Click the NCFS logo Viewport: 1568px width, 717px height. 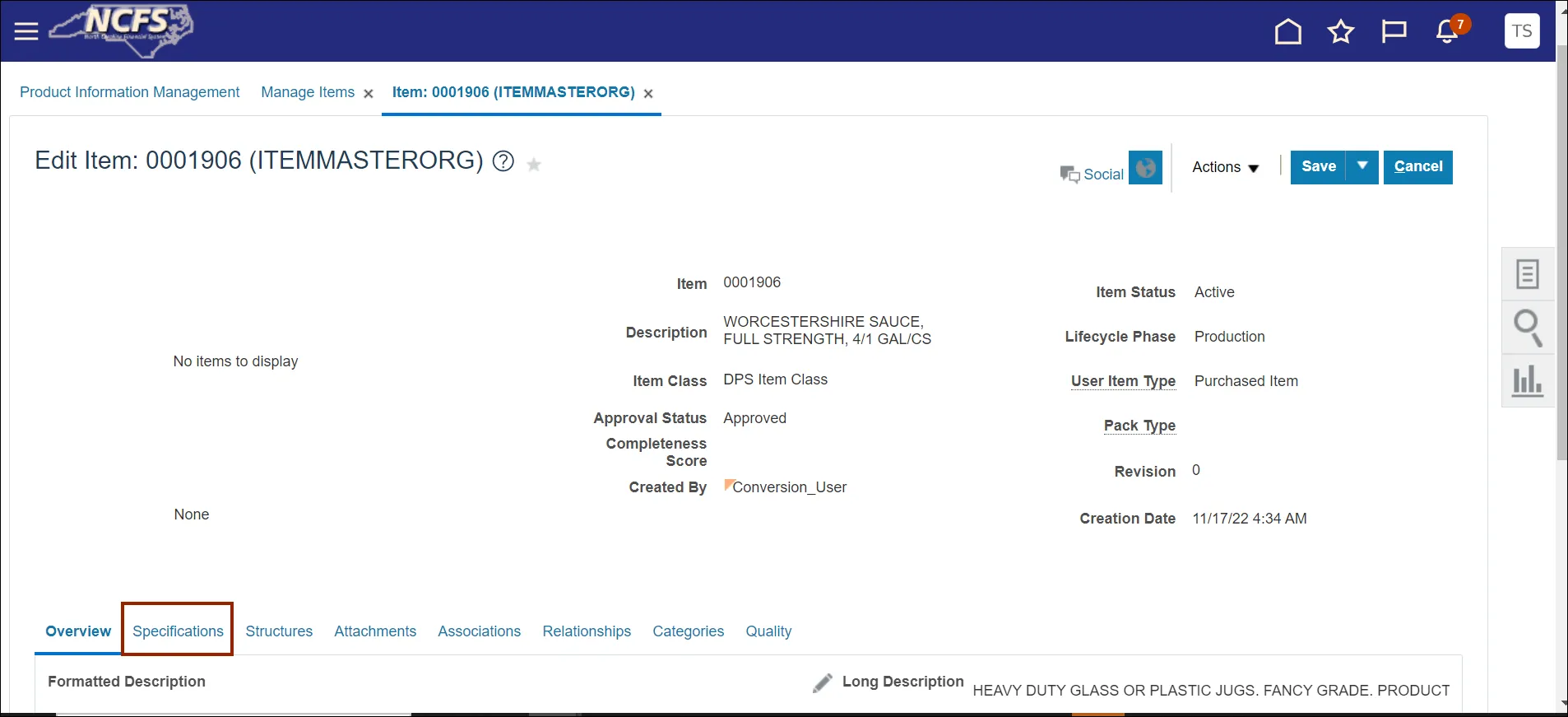pos(122,31)
